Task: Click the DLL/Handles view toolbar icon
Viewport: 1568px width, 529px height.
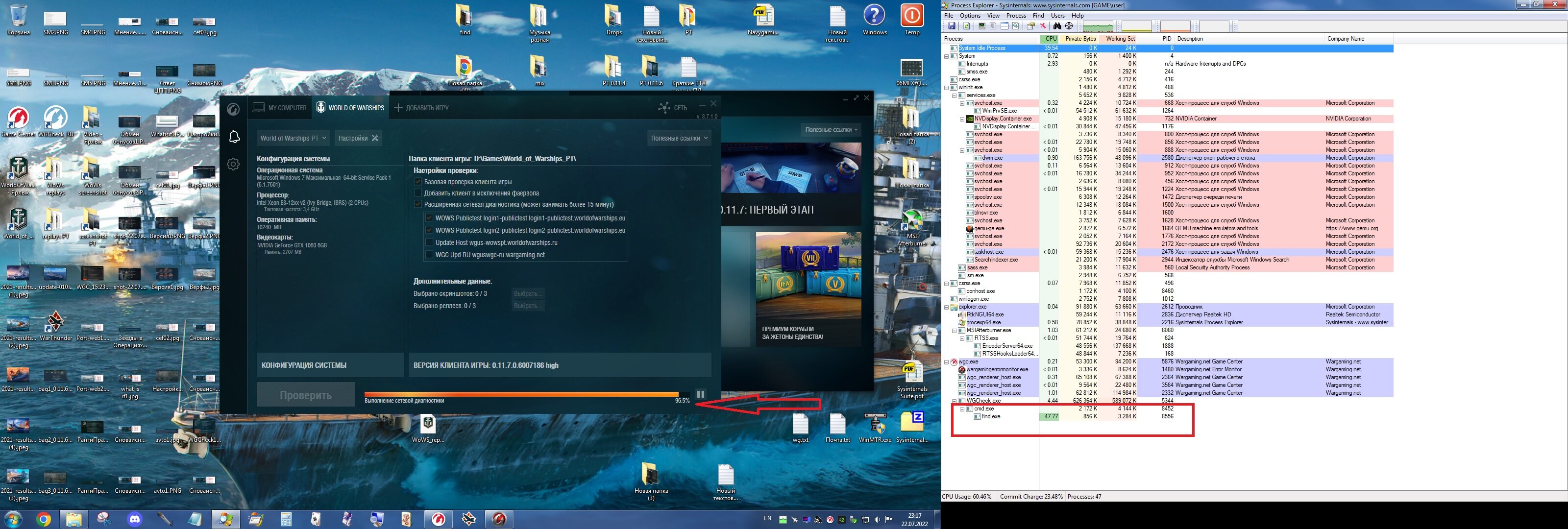Action: [x=1016, y=26]
